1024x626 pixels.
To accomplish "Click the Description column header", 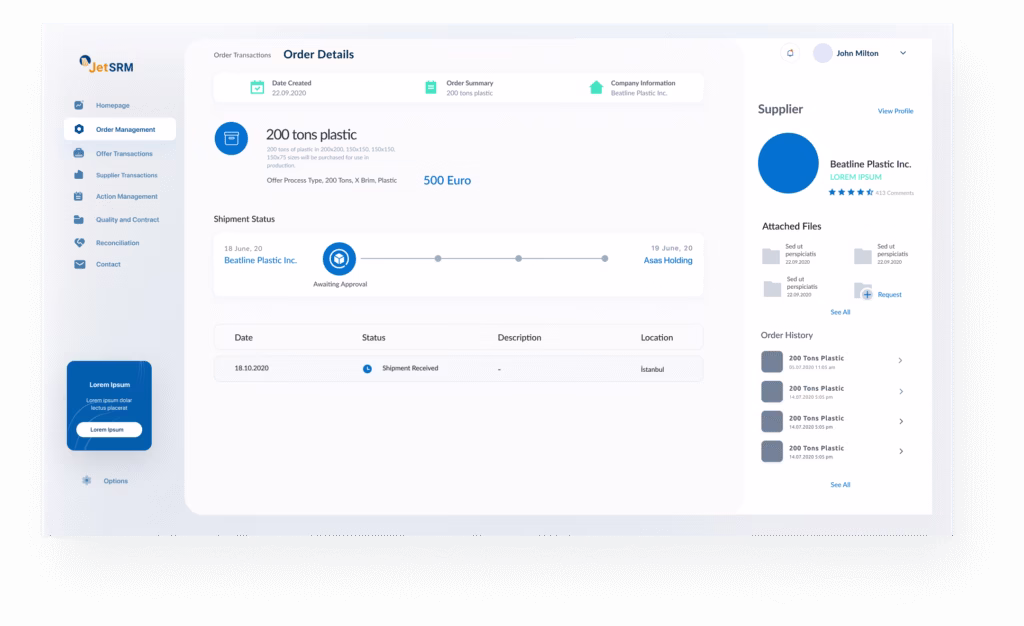I will coord(519,337).
